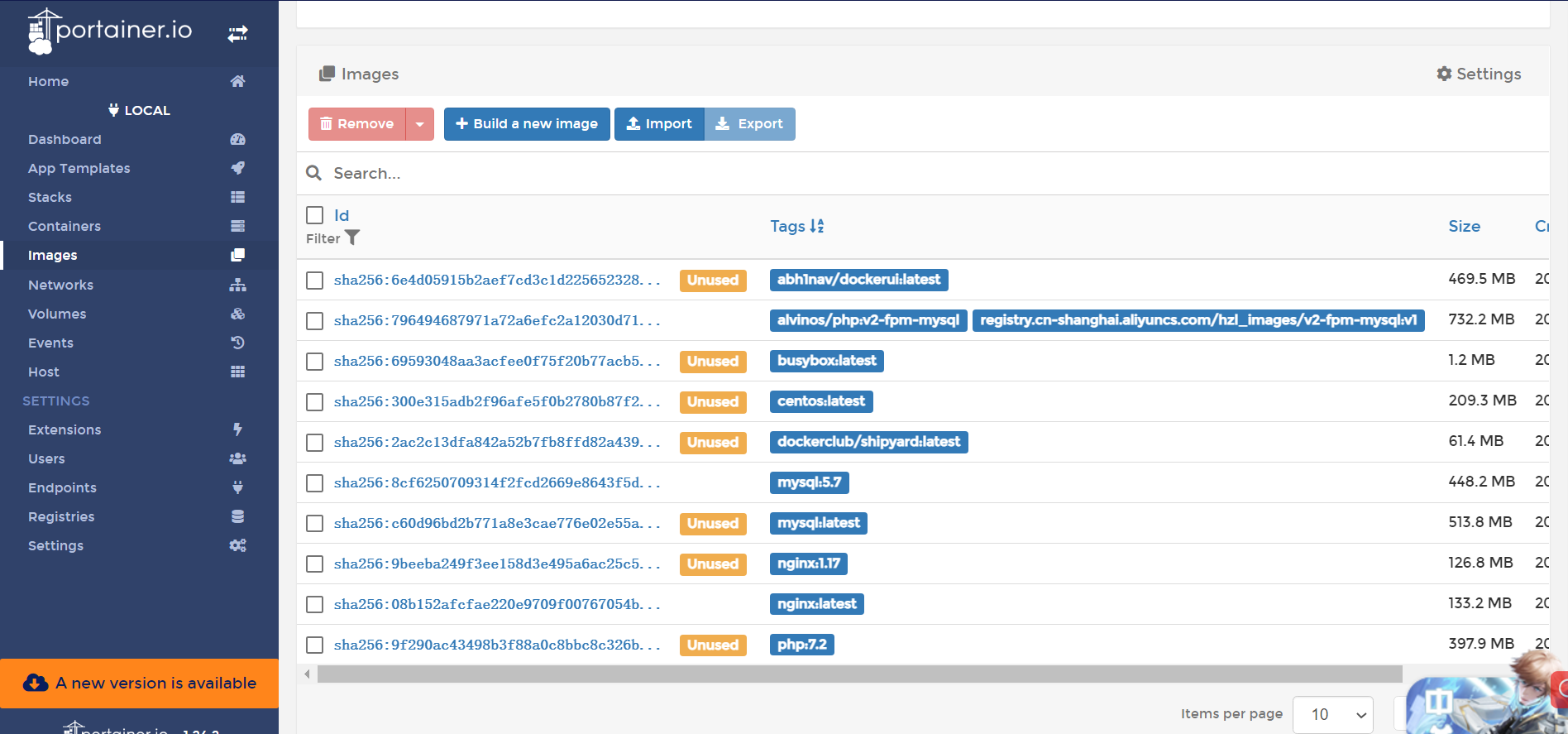Image resolution: width=1568 pixels, height=734 pixels.
Task: Toggle the sidebar collapse arrows icon
Action: pyautogui.click(x=238, y=34)
